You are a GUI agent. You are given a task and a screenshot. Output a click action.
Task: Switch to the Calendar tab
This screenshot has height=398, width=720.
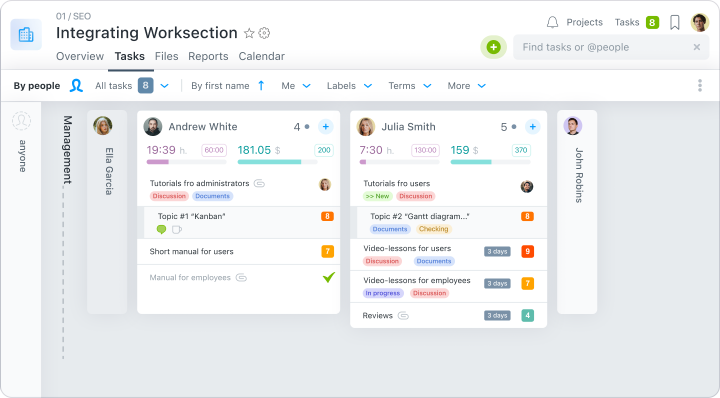(x=261, y=56)
